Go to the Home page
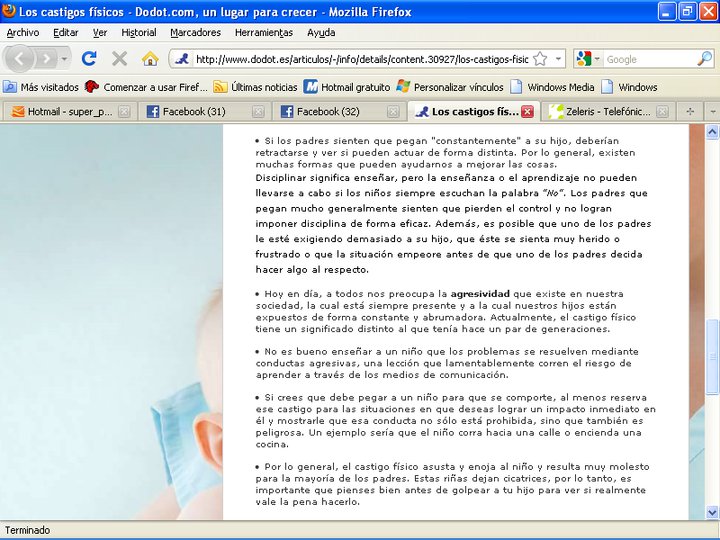Viewport: 720px width, 540px height. point(150,59)
